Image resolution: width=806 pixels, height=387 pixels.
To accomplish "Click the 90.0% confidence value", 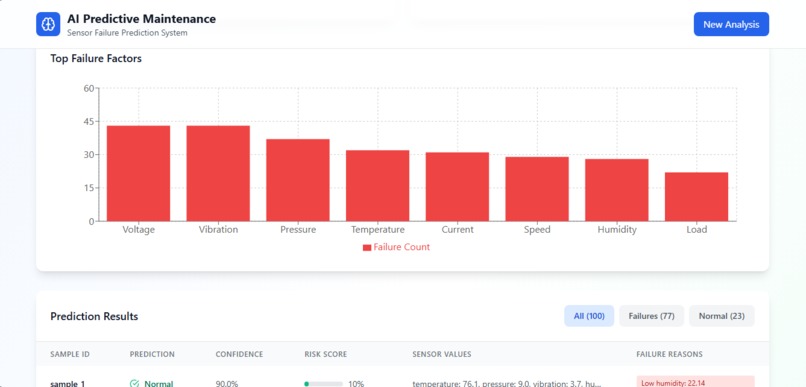I will tap(227, 383).
